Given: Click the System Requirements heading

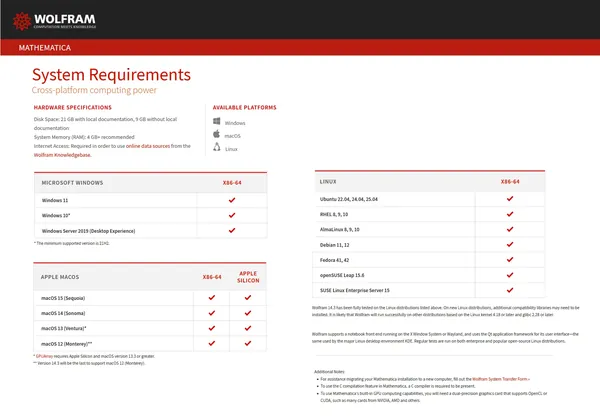Looking at the screenshot, I should tap(111, 75).
